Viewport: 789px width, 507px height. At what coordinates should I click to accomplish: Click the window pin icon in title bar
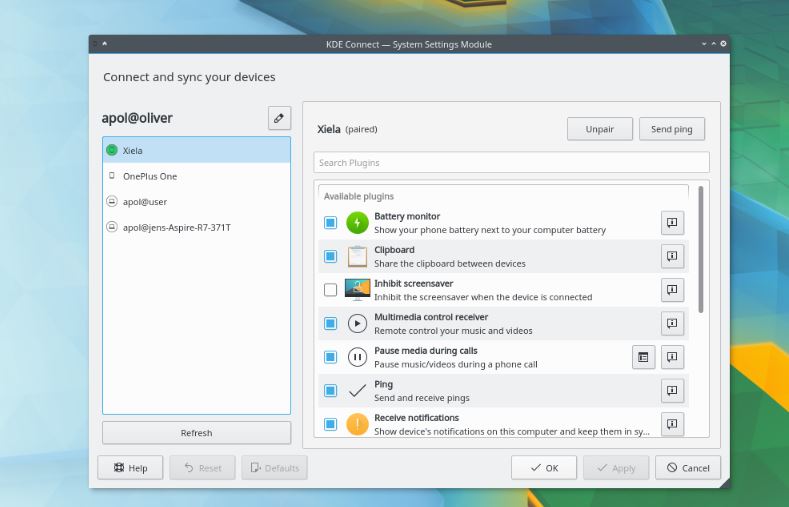(x=105, y=44)
